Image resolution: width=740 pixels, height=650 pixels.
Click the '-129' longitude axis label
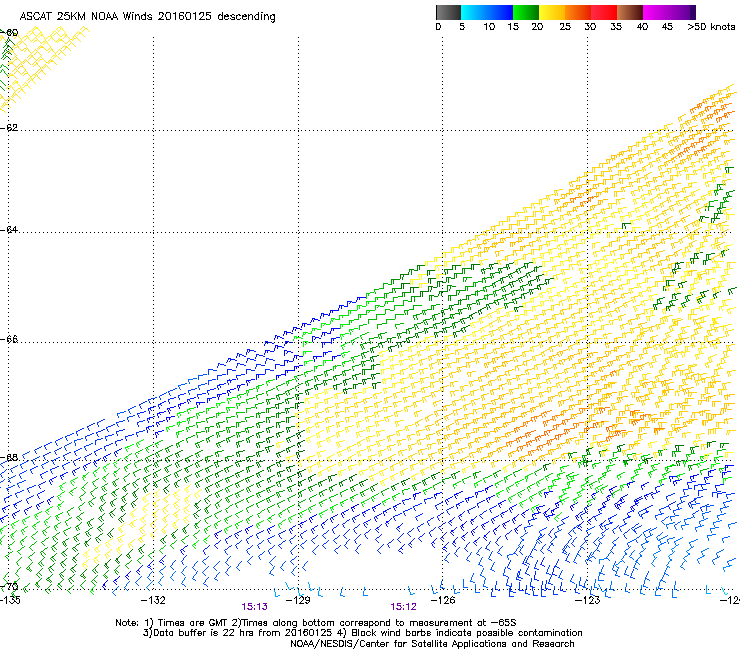[x=298, y=600]
